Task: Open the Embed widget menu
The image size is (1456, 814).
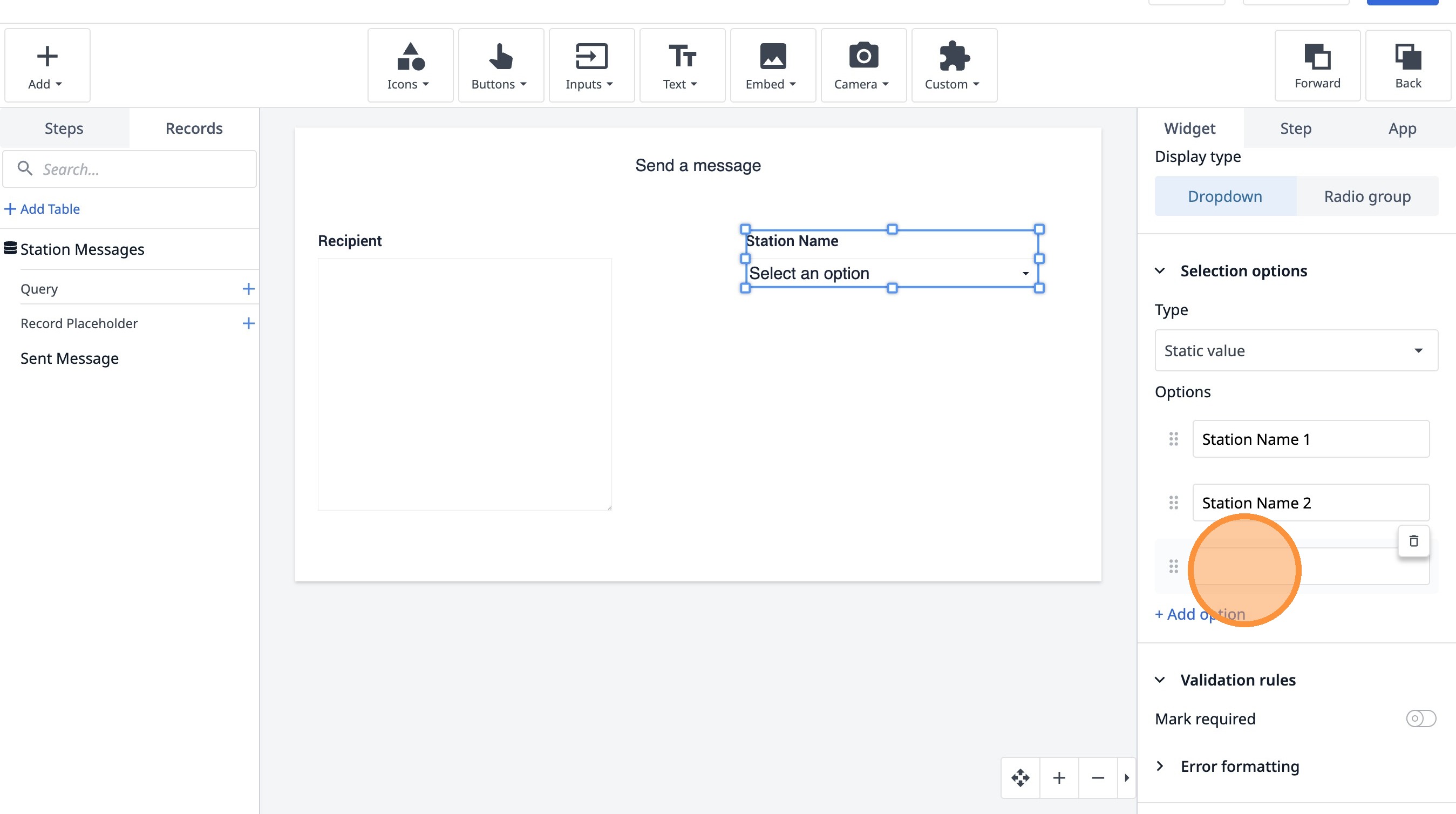Action: click(772, 65)
